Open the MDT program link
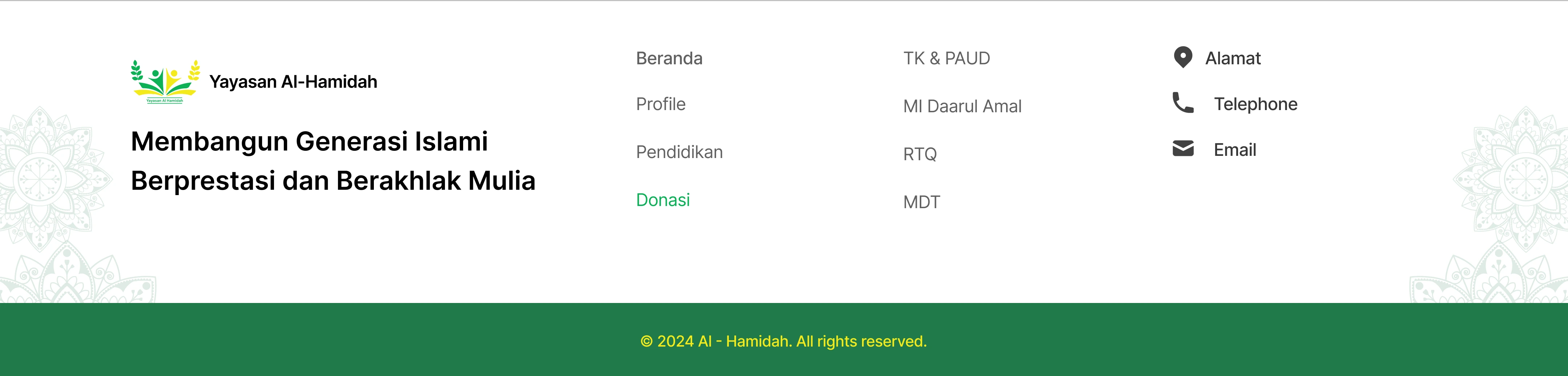 (x=922, y=202)
